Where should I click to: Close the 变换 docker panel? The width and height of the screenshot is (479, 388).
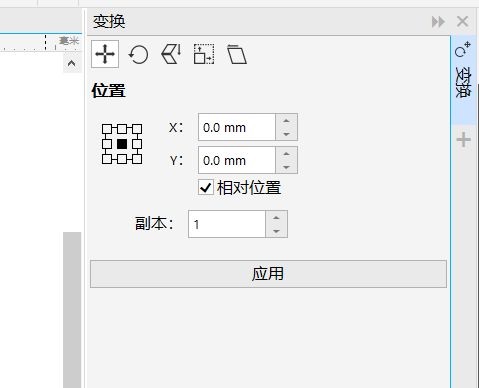tap(463, 22)
